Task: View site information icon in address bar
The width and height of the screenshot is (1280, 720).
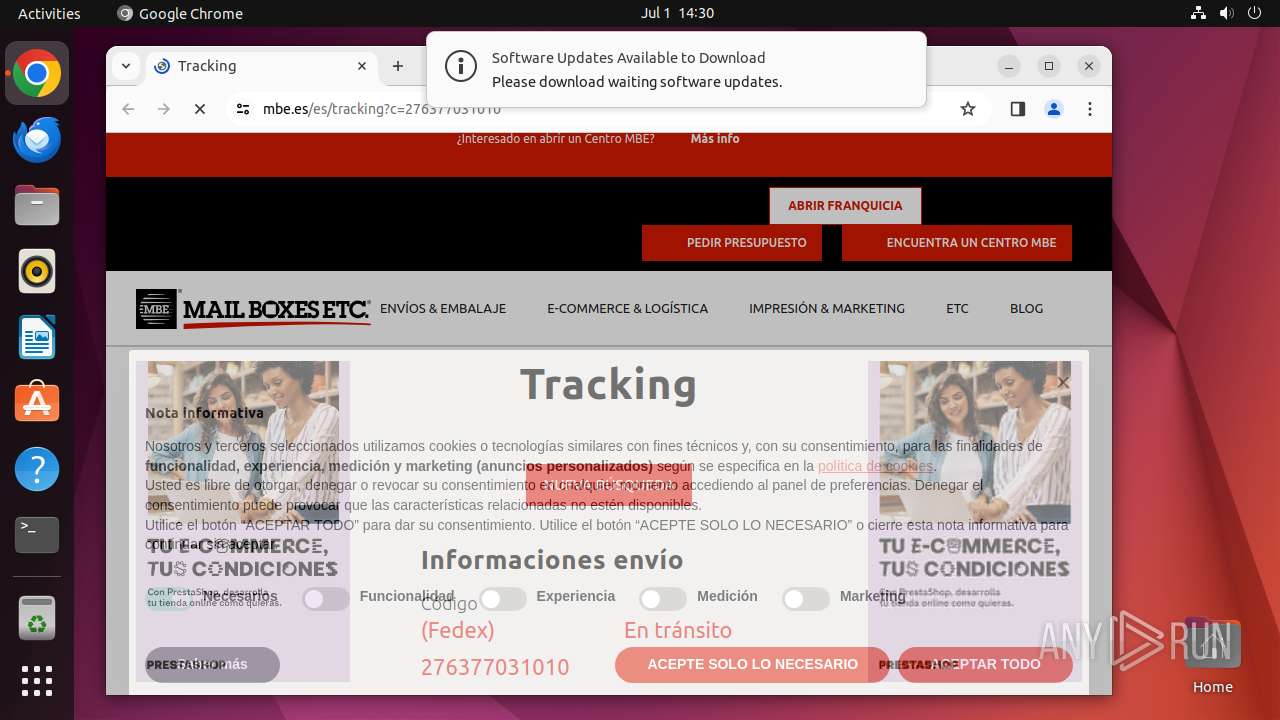Action: pos(243,109)
